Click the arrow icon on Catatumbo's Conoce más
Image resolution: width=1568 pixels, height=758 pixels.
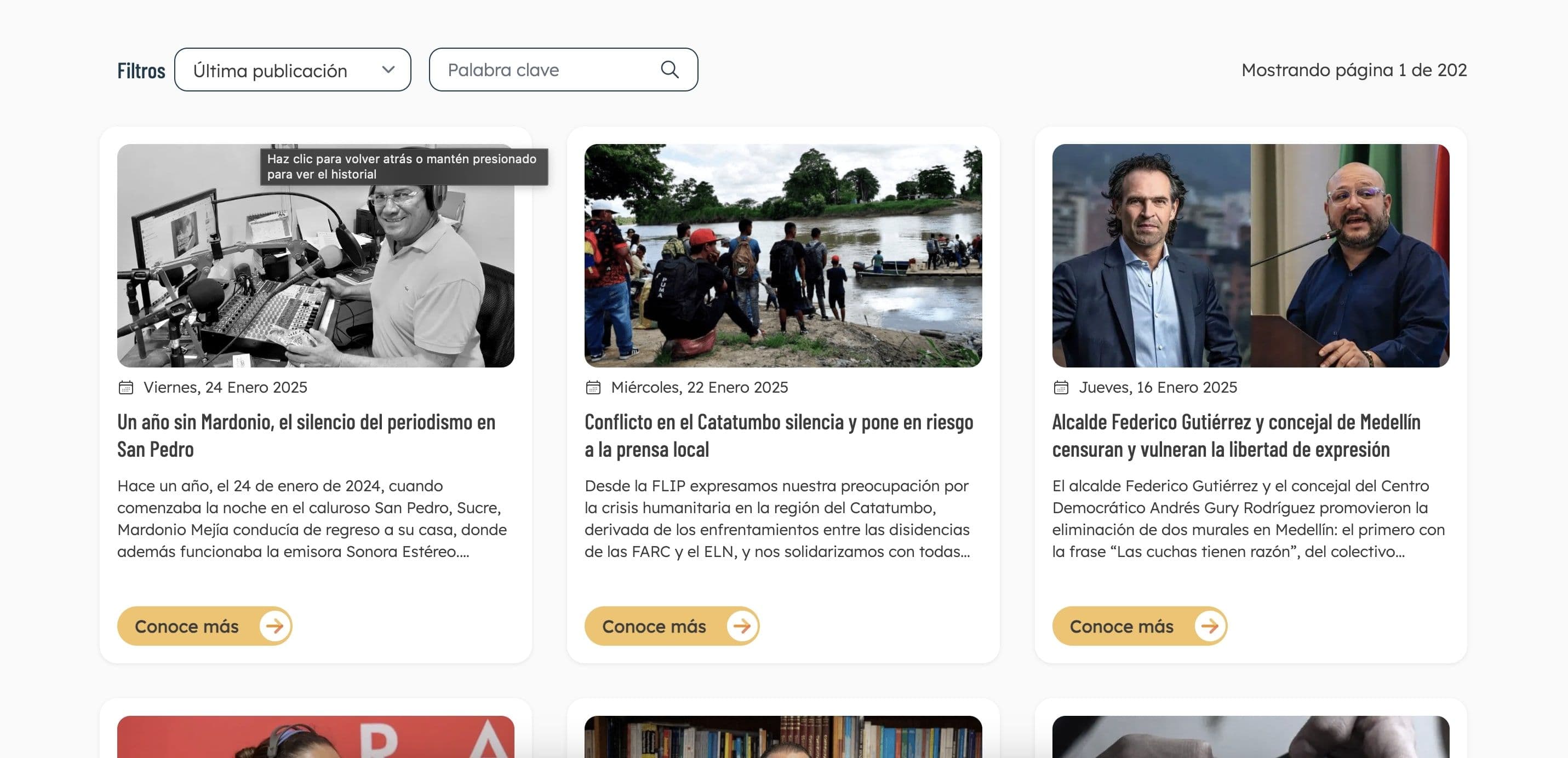click(x=742, y=626)
